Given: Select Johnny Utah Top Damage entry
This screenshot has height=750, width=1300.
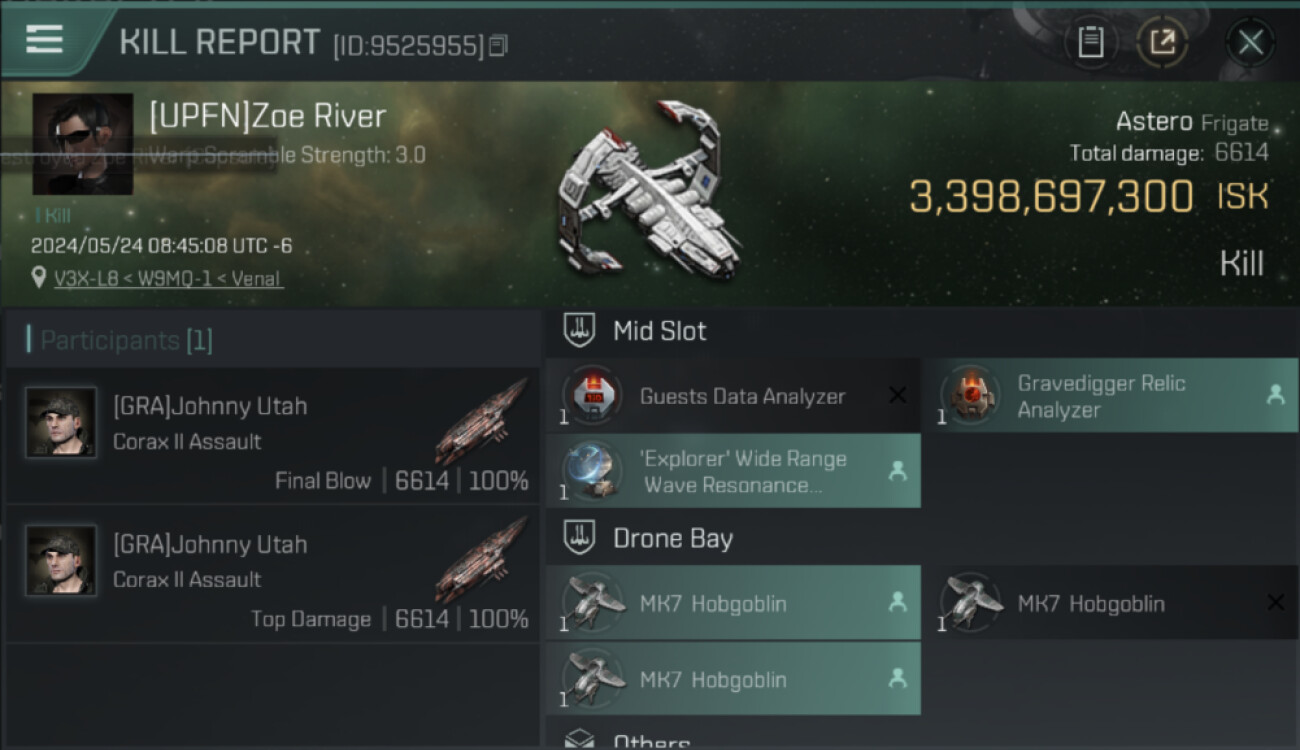Looking at the screenshot, I should (272, 574).
